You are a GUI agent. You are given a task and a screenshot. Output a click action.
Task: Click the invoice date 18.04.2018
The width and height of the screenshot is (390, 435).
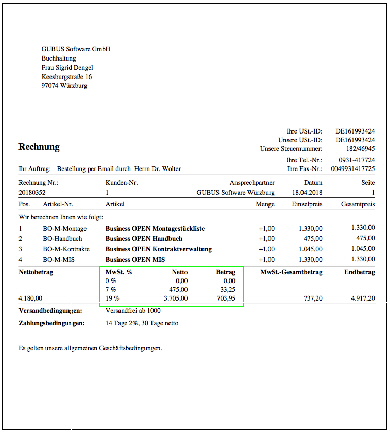click(x=307, y=192)
